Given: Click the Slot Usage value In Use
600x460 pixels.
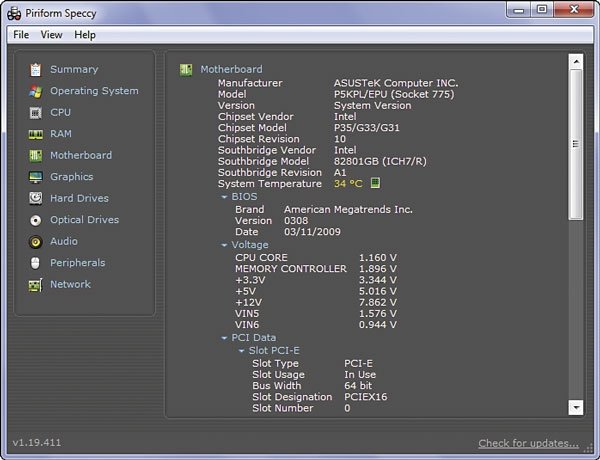Looking at the screenshot, I should (360, 375).
